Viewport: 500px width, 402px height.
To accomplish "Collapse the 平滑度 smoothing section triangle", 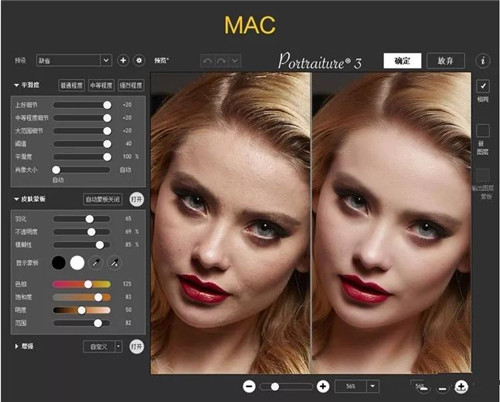I will coord(16,85).
